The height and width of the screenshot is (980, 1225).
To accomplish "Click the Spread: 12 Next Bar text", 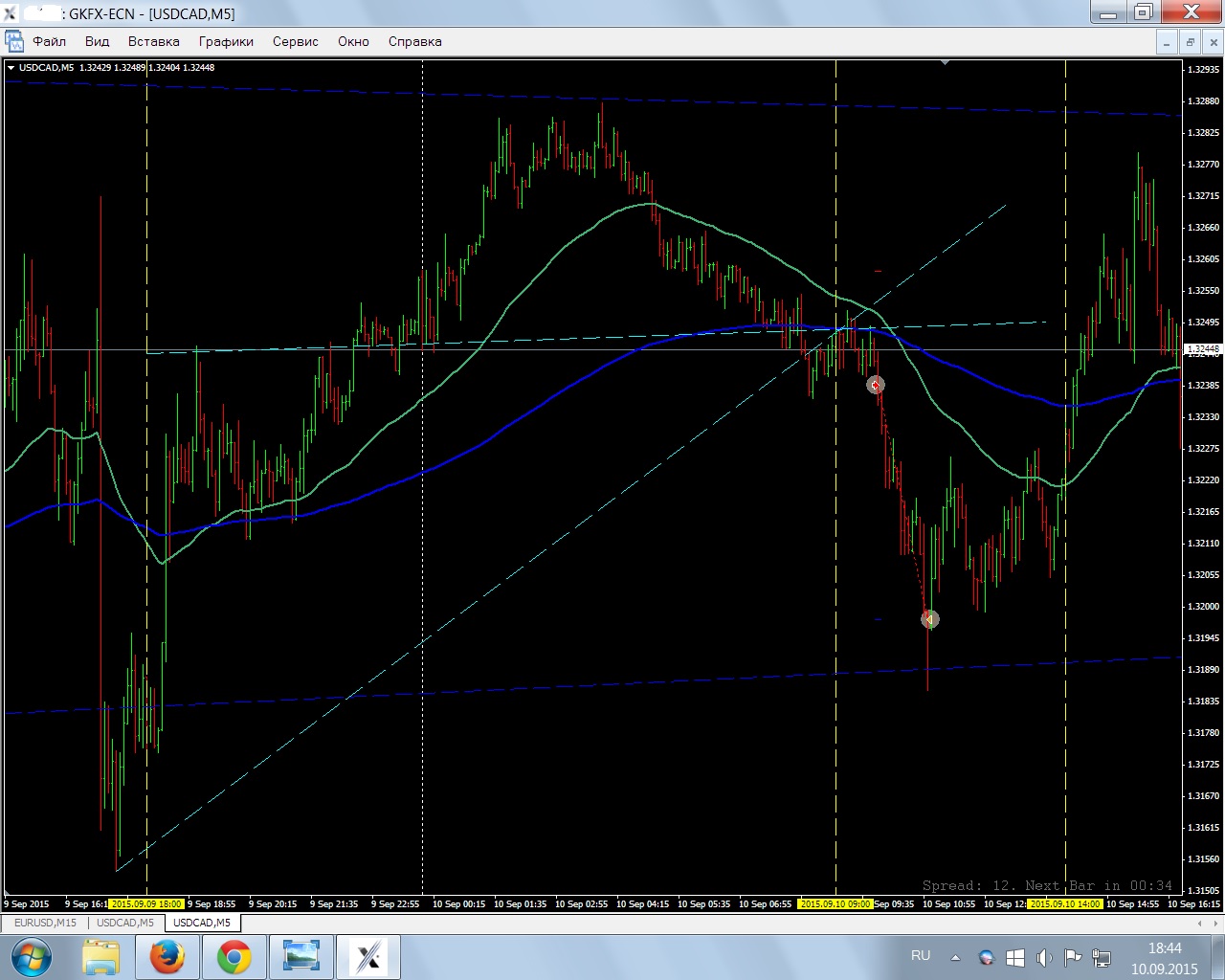I will (x=1047, y=885).
